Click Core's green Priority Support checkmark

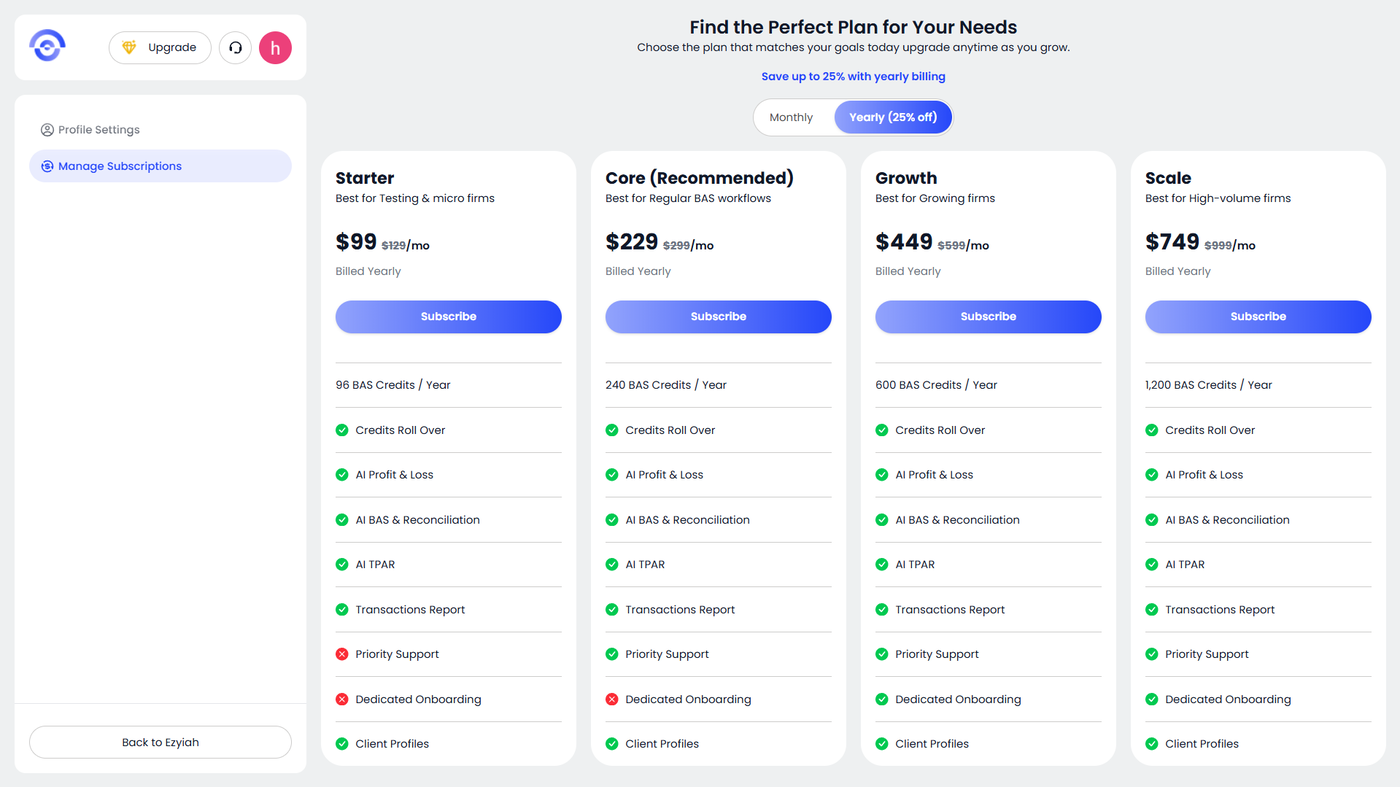pyautogui.click(x=612, y=654)
